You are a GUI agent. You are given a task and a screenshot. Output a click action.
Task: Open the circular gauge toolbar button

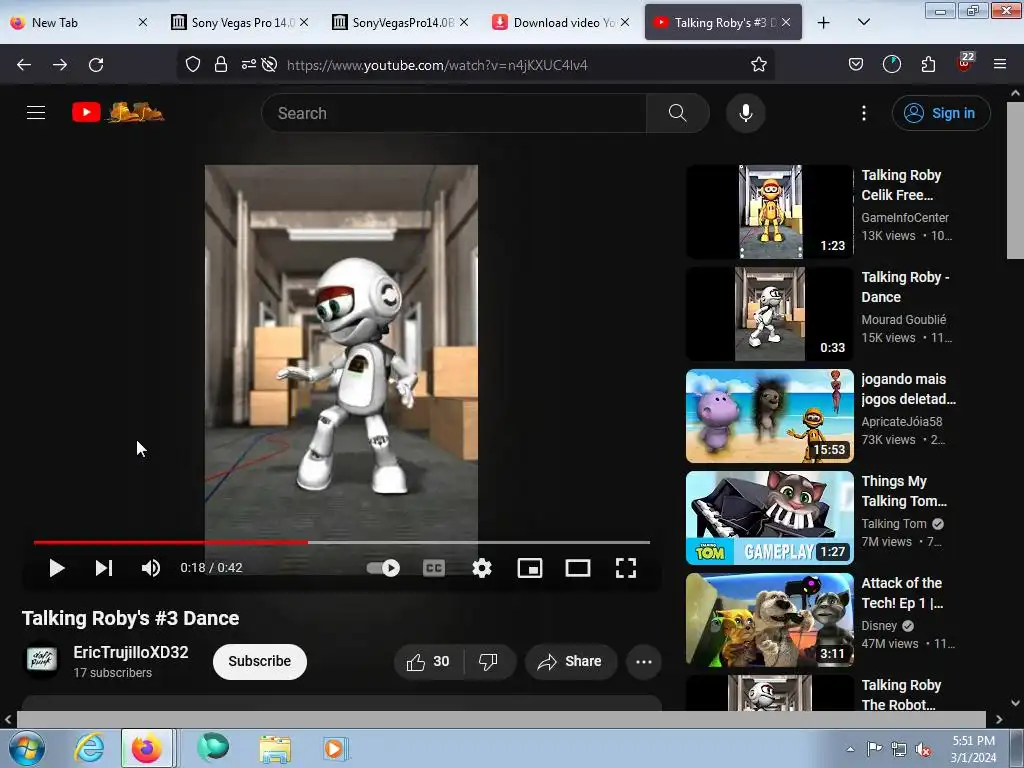tap(891, 65)
